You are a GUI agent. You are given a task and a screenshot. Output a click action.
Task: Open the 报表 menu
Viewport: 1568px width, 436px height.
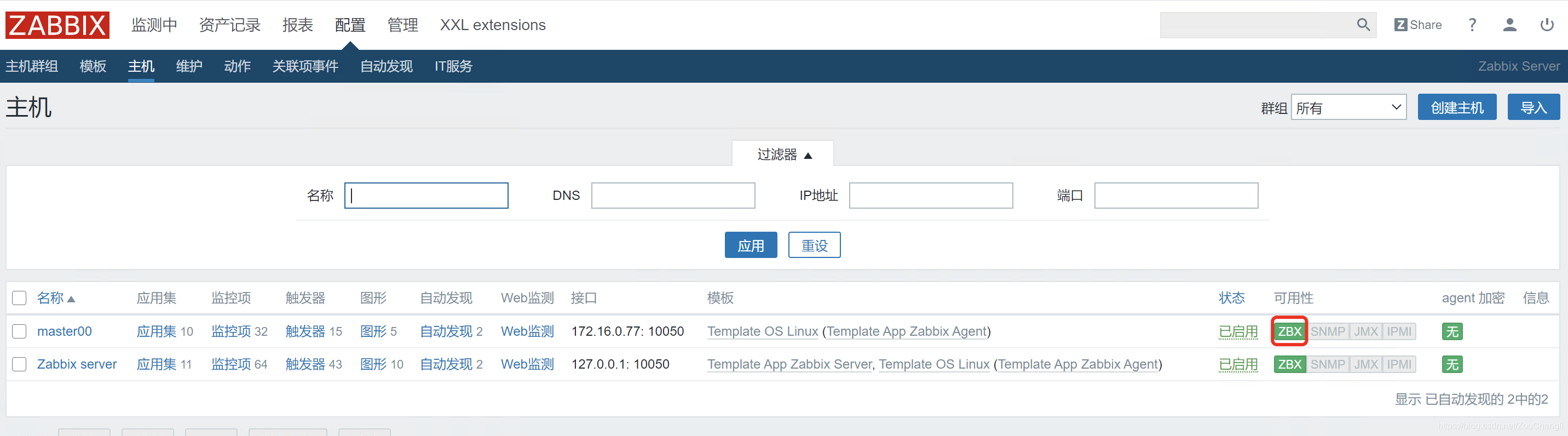(298, 25)
